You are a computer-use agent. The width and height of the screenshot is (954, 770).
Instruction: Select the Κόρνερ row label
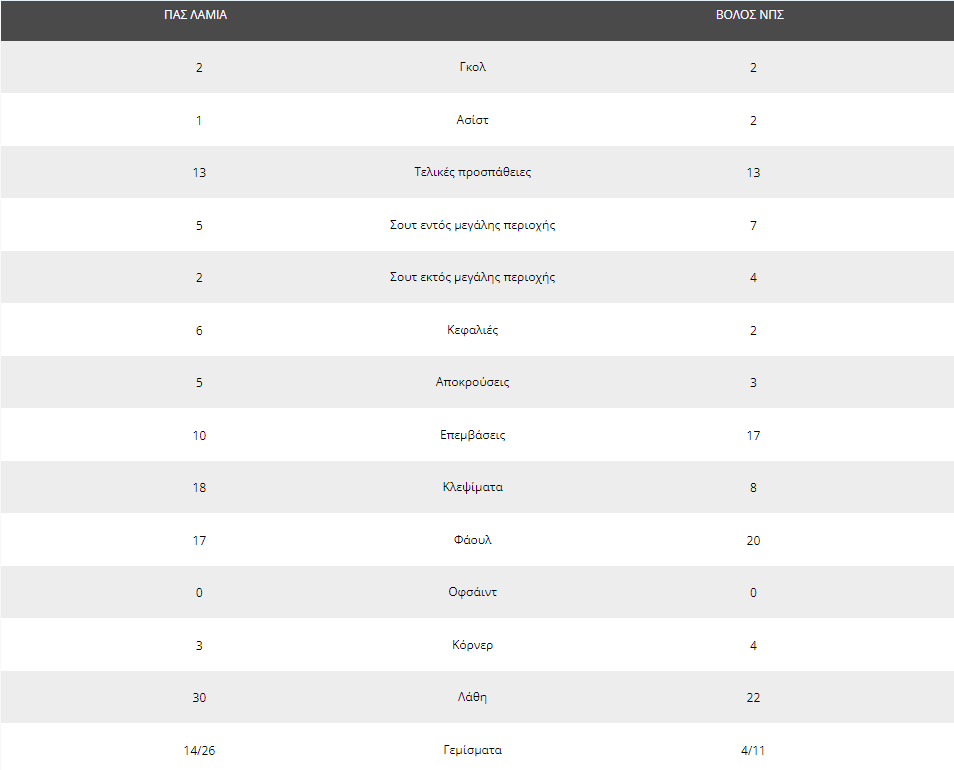[473, 645]
